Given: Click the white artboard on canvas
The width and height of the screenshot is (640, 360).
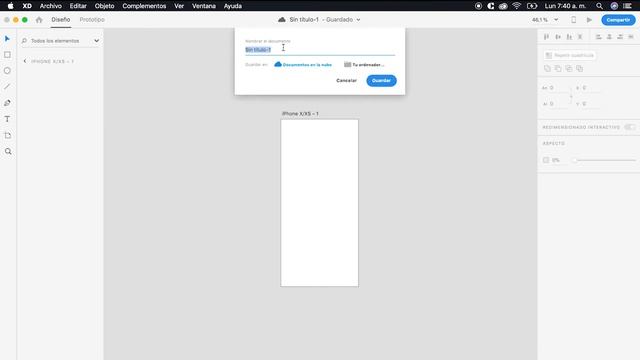Looking at the screenshot, I should (320, 203).
